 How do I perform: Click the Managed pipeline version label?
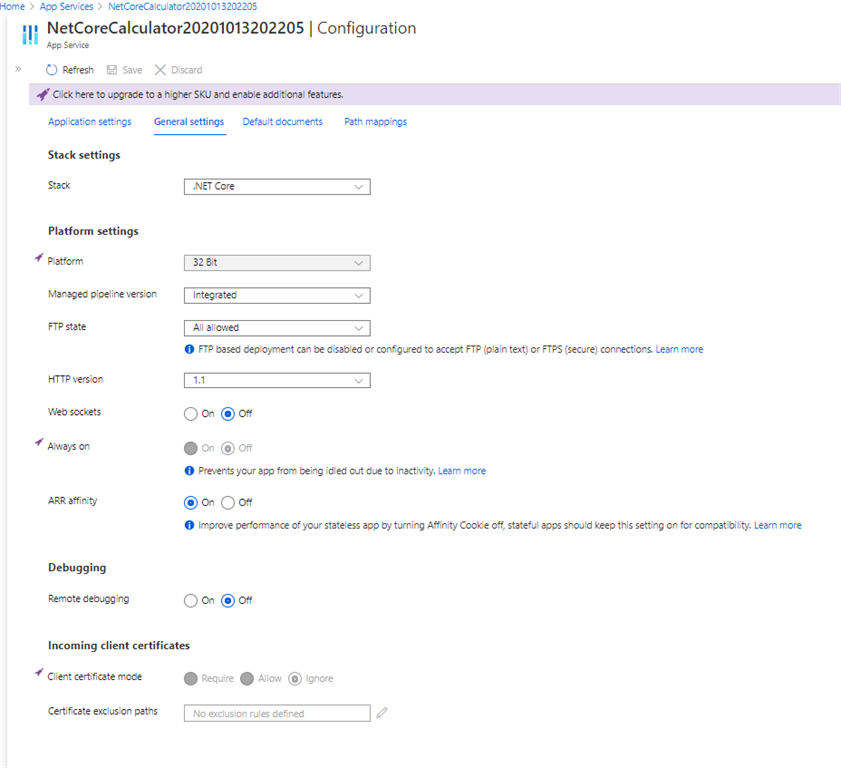(x=102, y=294)
